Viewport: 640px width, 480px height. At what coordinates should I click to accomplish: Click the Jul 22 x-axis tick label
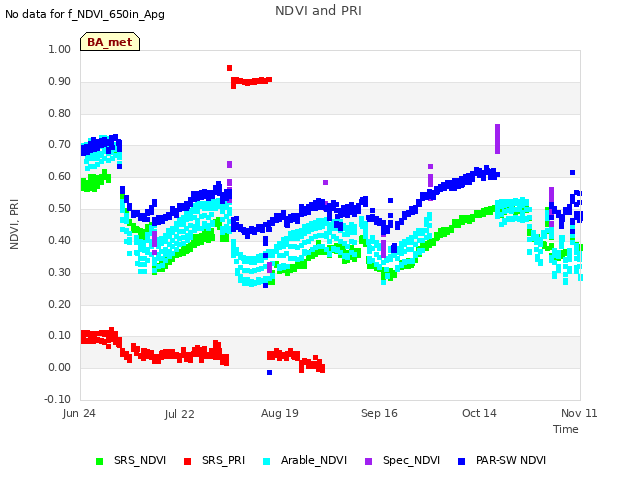pos(180,414)
